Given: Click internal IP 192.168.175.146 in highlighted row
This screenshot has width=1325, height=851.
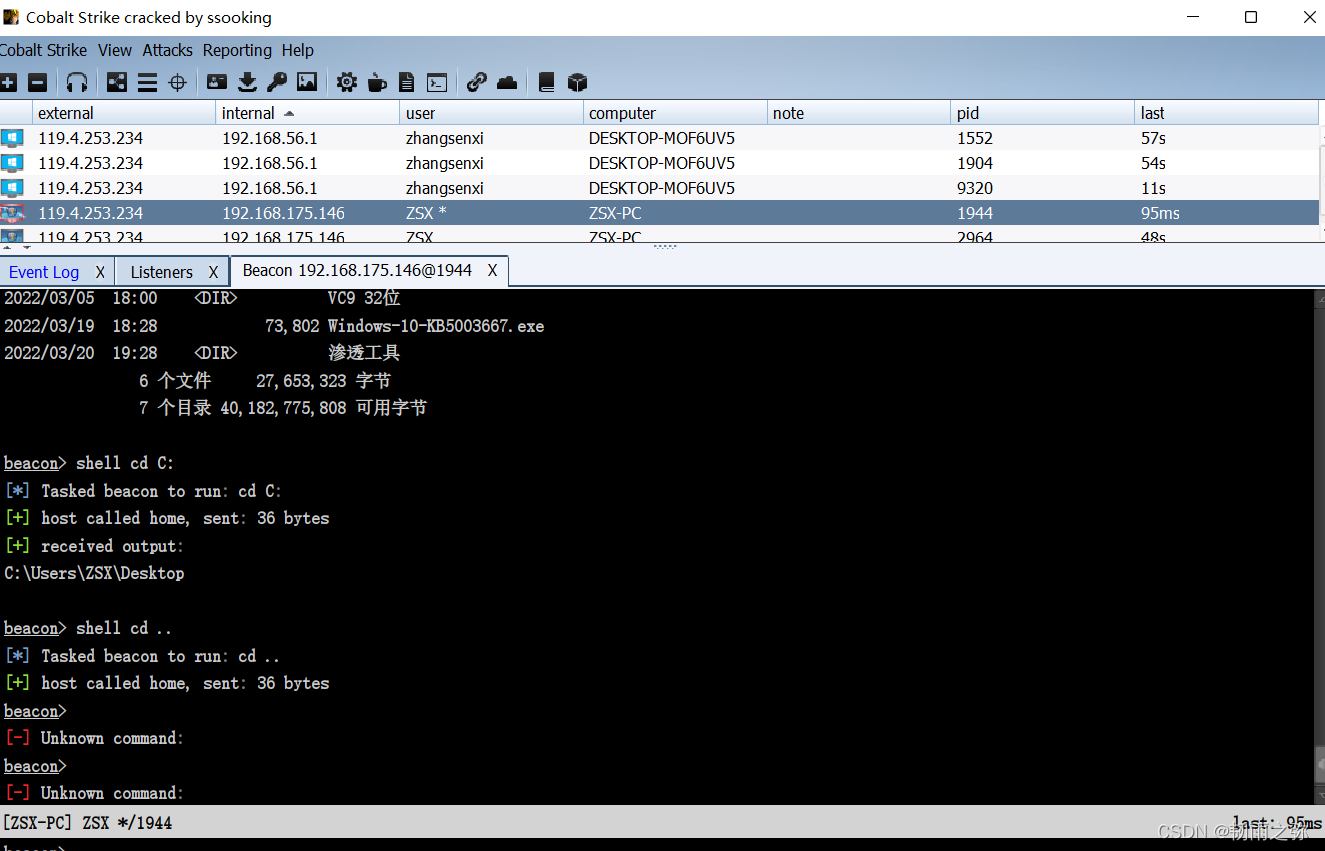Looking at the screenshot, I should point(283,213).
